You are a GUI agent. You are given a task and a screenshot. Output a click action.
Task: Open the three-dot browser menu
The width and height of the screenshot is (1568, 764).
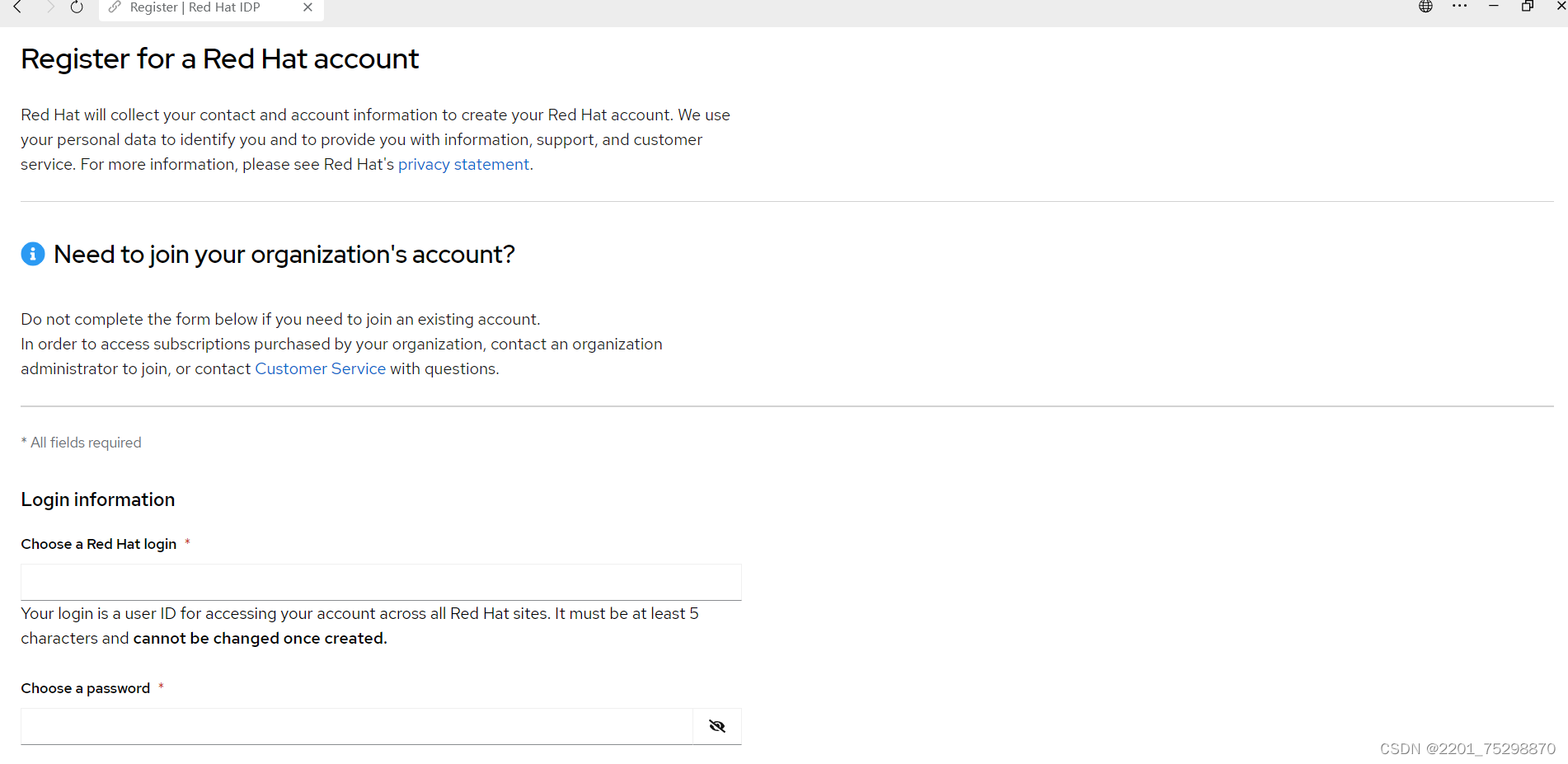point(1459,6)
